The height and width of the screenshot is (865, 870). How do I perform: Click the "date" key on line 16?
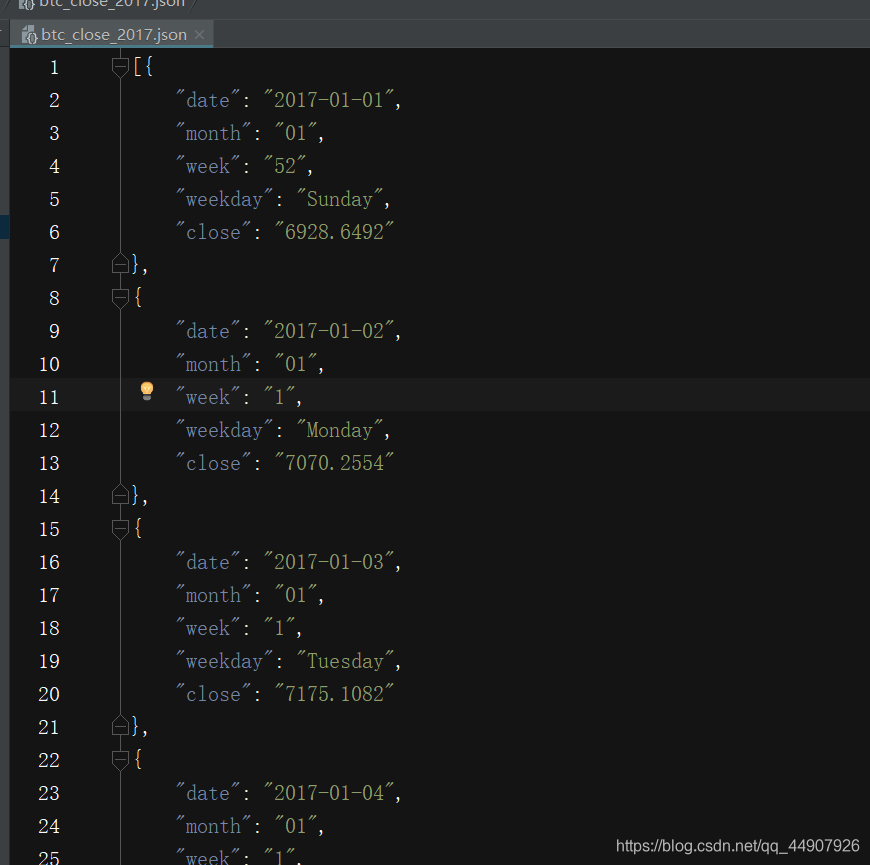pyautogui.click(x=208, y=562)
